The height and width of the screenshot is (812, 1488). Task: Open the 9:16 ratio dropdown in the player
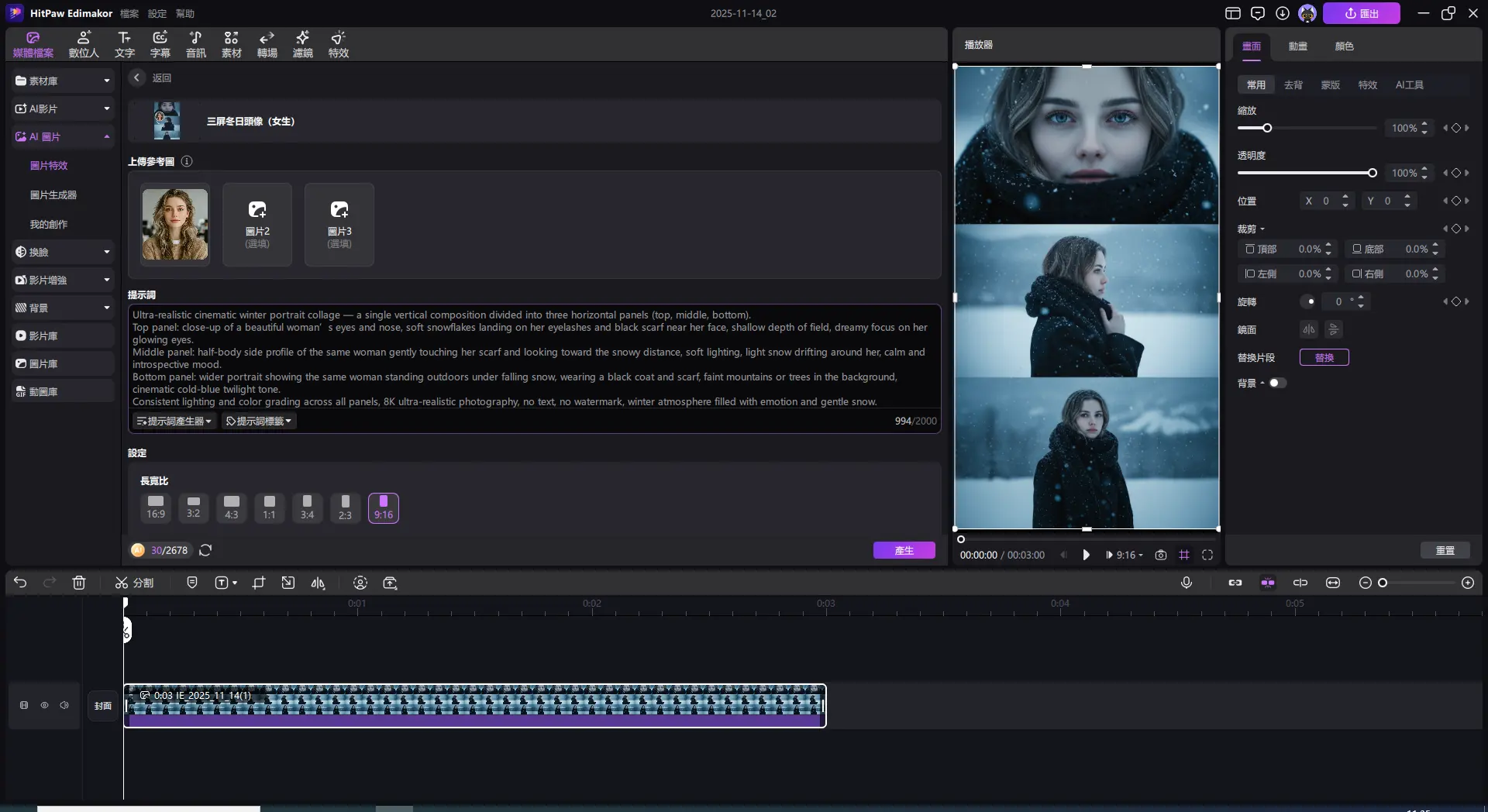1125,555
